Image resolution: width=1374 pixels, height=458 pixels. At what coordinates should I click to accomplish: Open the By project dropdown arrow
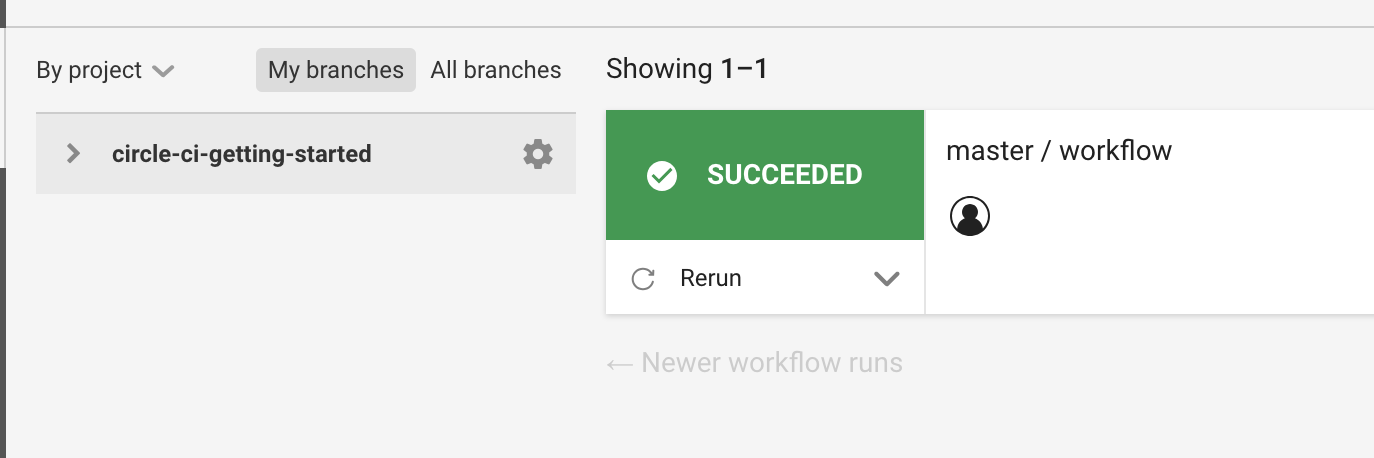[x=163, y=71]
